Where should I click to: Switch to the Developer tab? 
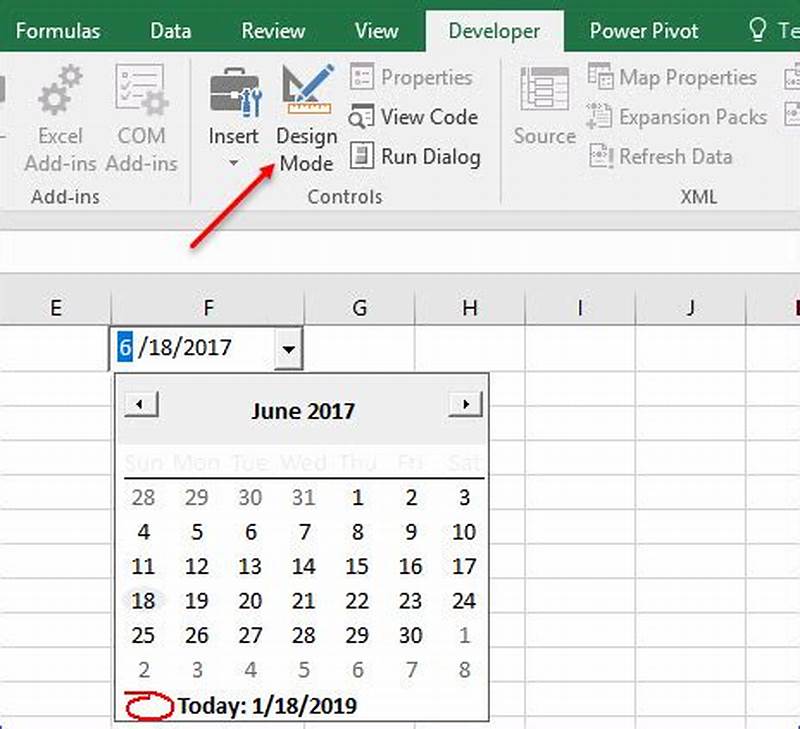[494, 31]
